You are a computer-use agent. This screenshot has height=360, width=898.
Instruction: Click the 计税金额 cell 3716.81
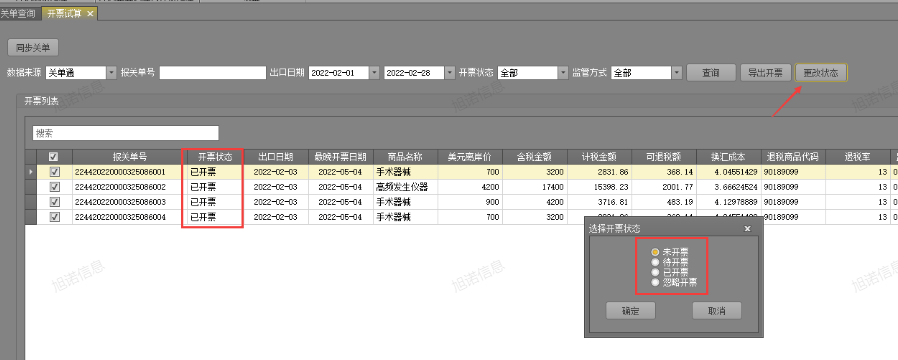600,201
